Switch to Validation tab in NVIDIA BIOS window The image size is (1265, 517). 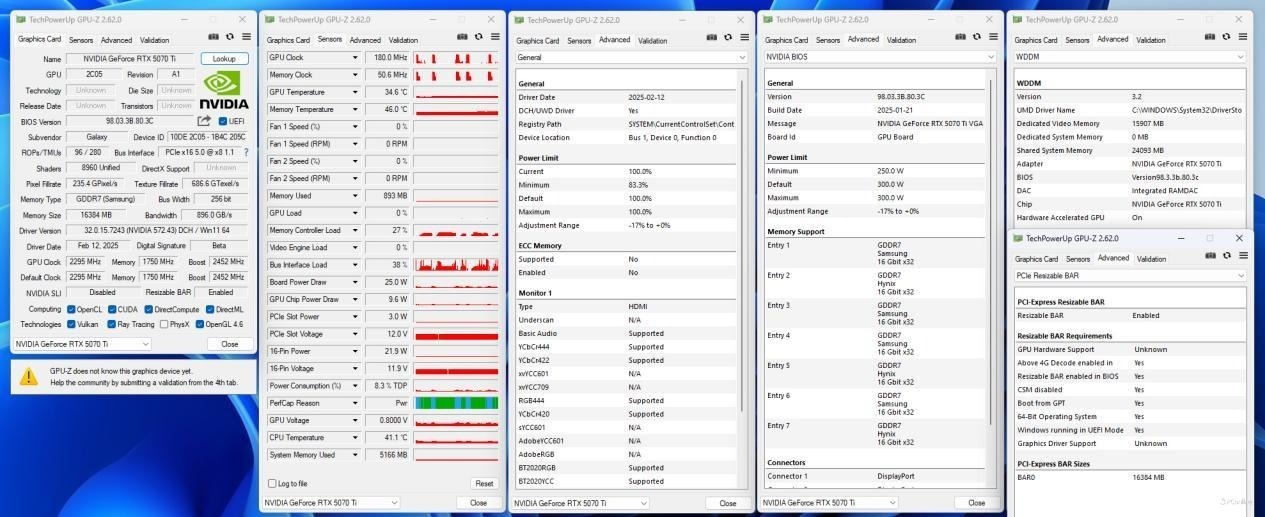coord(901,40)
